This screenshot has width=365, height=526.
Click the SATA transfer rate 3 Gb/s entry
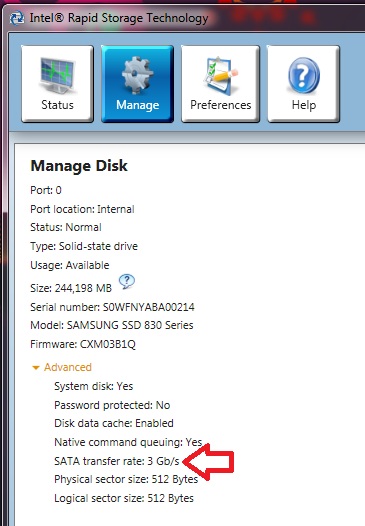click(x=117, y=461)
